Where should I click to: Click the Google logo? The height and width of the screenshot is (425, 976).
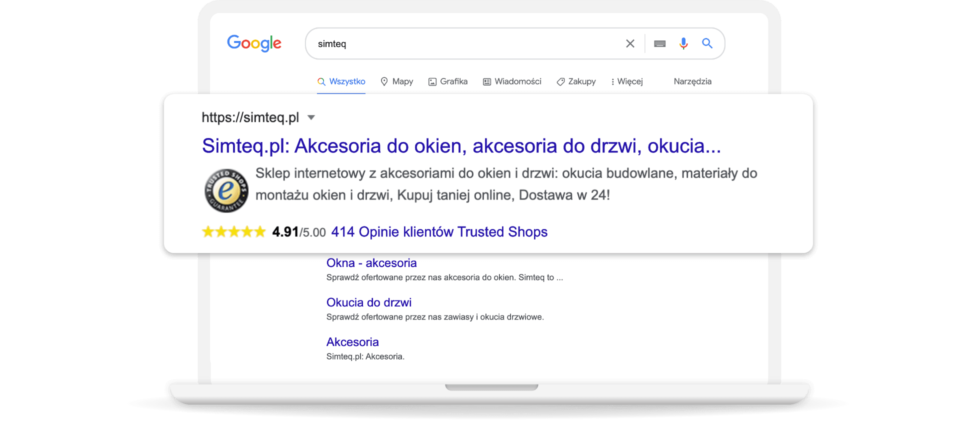click(254, 44)
